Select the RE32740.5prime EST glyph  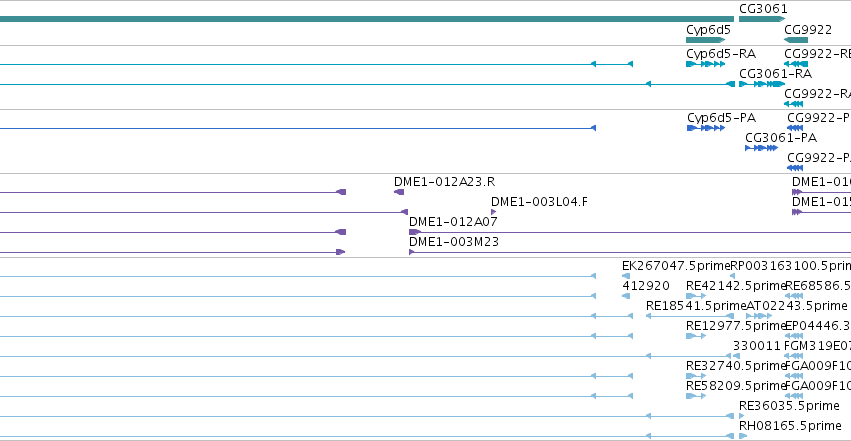coord(696,376)
